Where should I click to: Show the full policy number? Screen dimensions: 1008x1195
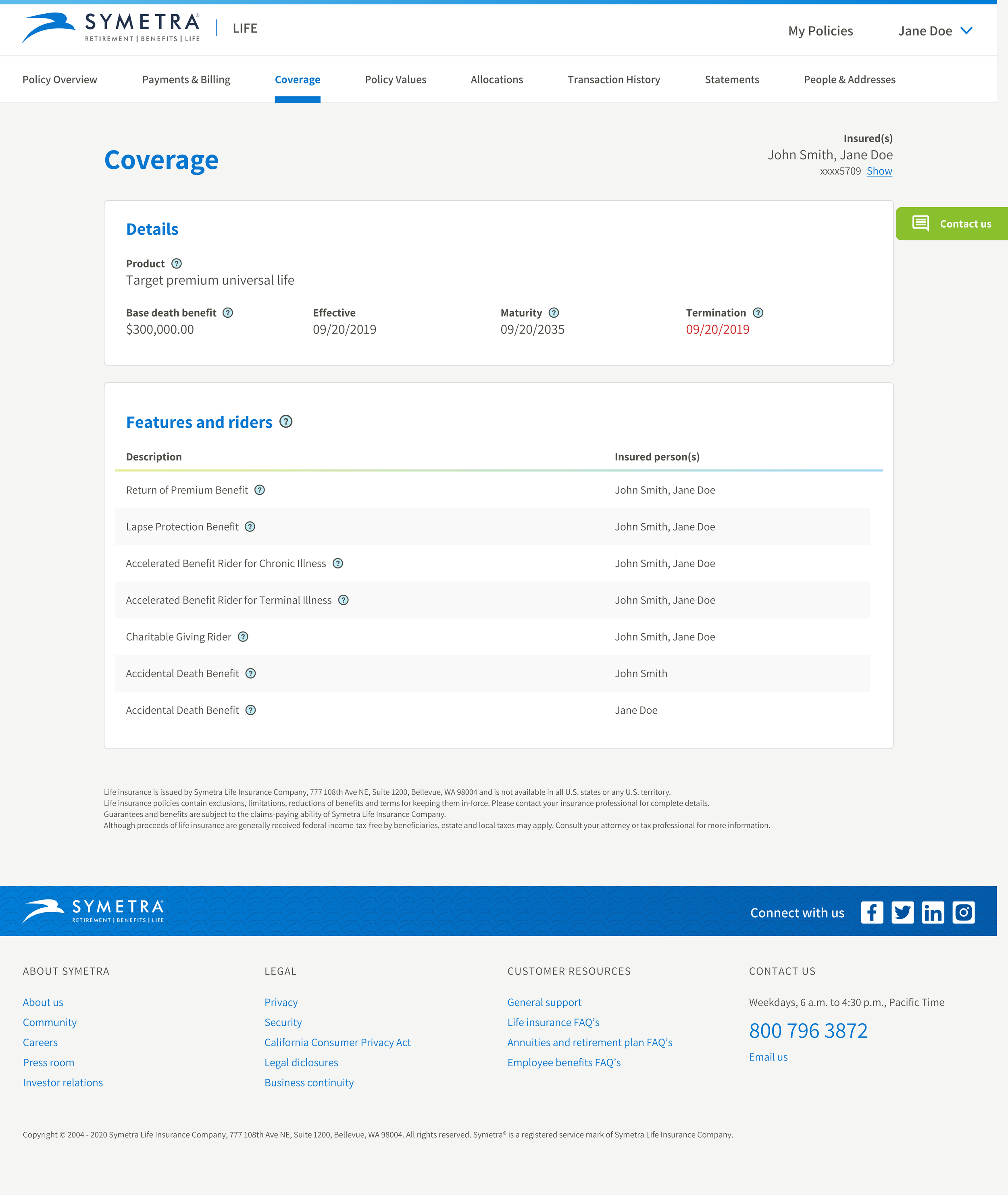[879, 171]
